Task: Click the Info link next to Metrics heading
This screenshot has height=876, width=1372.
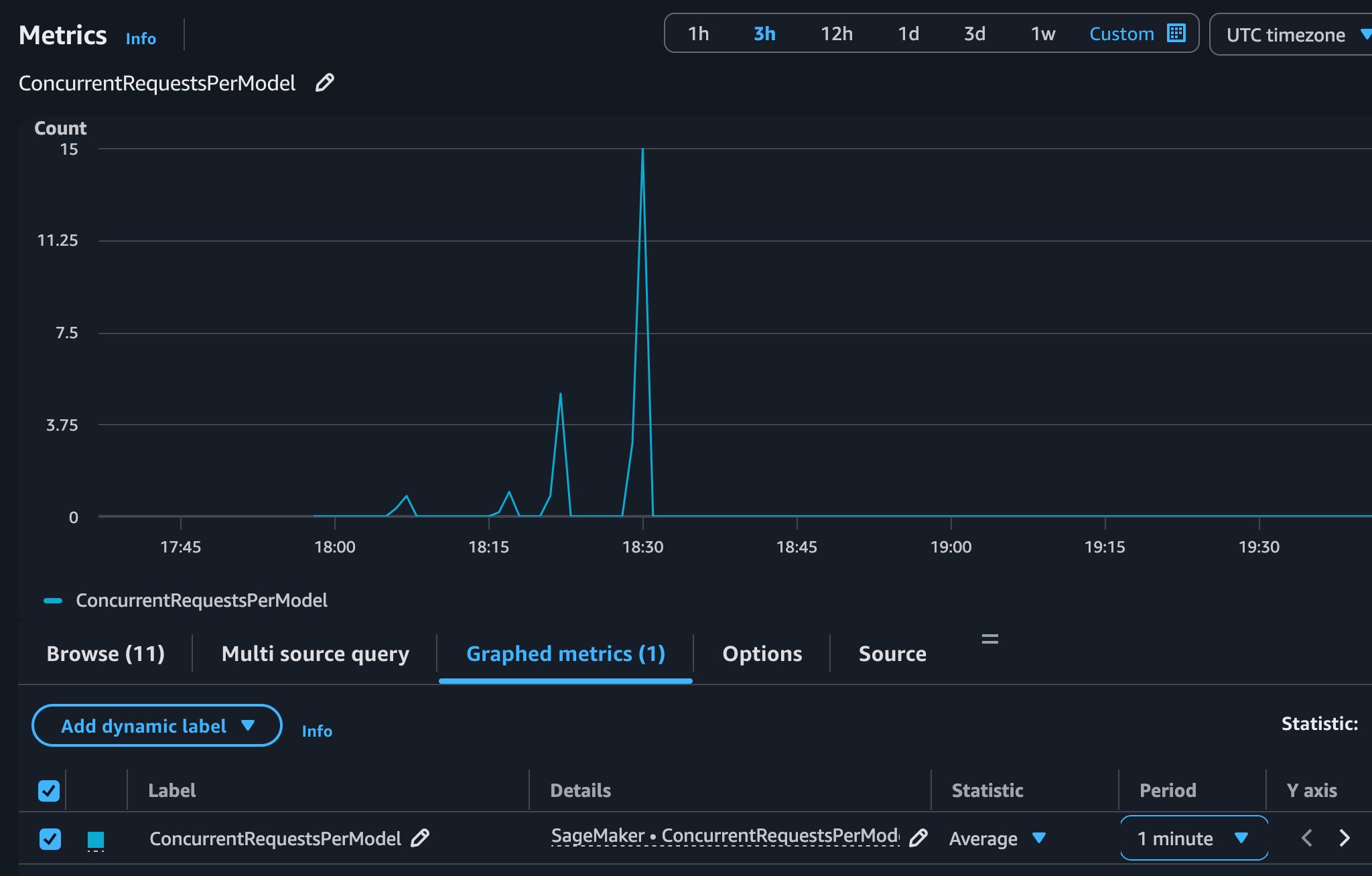Action: click(x=141, y=38)
